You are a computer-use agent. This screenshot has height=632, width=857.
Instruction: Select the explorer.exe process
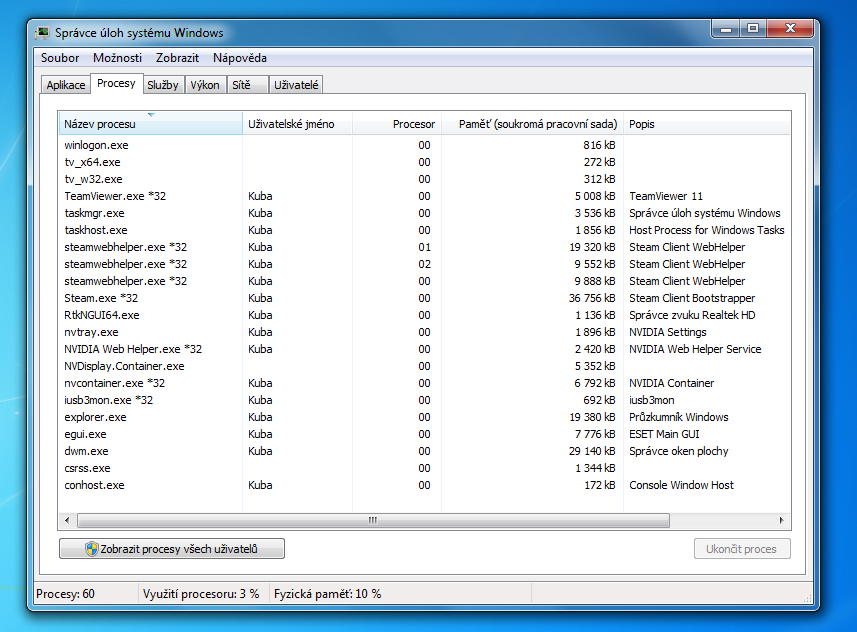click(x=424, y=417)
